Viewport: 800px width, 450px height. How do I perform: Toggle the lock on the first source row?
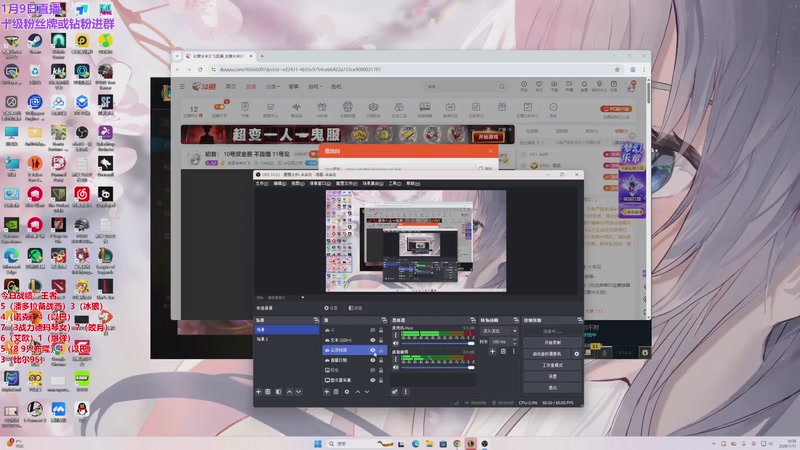pos(381,330)
